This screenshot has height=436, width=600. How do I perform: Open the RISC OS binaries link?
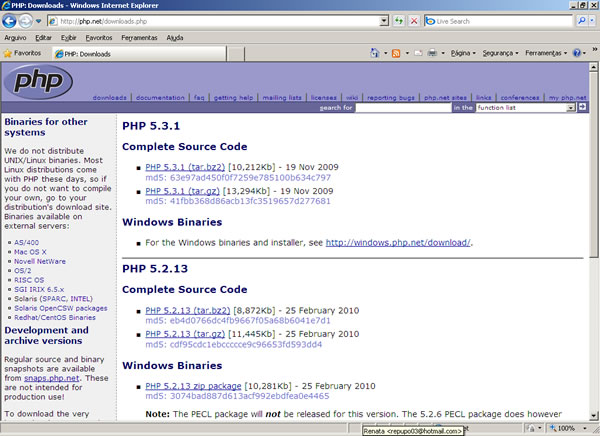click(29, 280)
